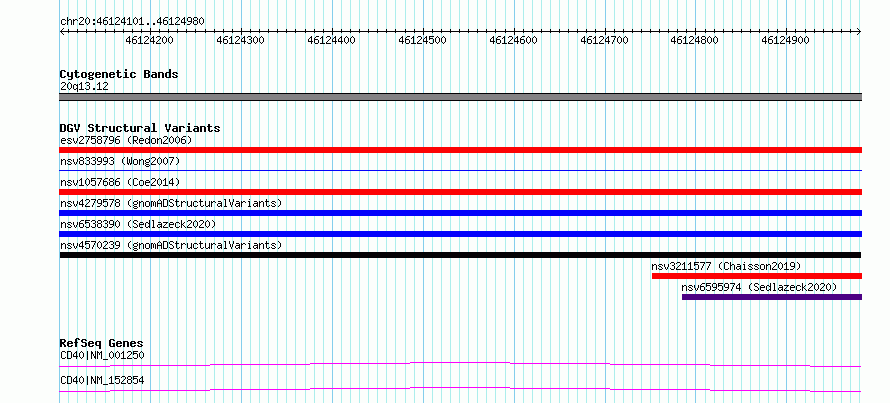Screen dimensions: 890x403
Task: Click magenta transcript line of CD40|NM_152854
Action: (461, 389)
